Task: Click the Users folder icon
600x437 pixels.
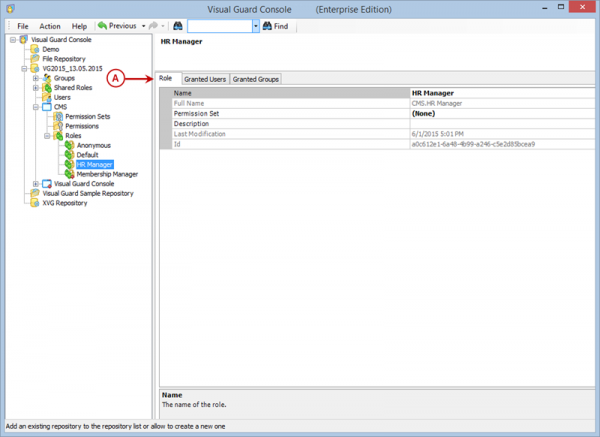Action: pyautogui.click(x=47, y=97)
